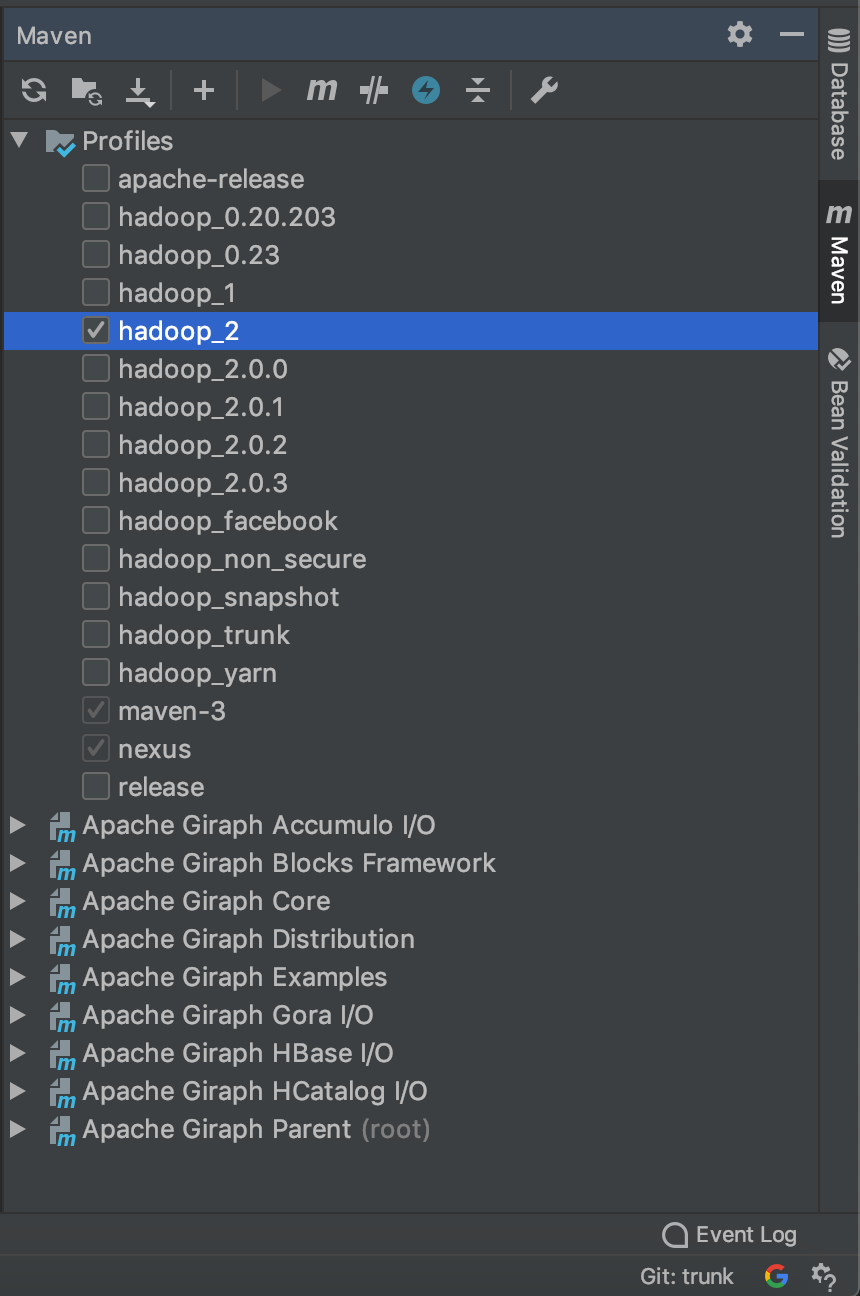The height and width of the screenshot is (1296, 860).
Task: Open the Event Log
Action: coord(730,1235)
